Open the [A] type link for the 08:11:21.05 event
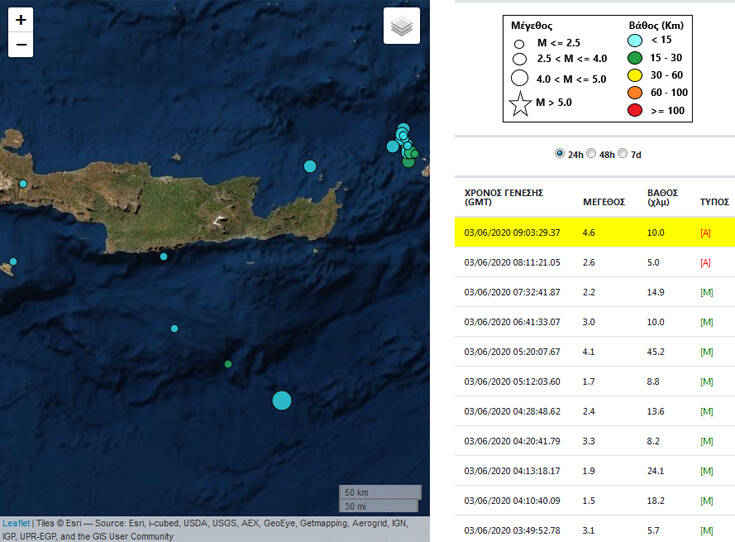The width and height of the screenshot is (735, 542). point(705,263)
